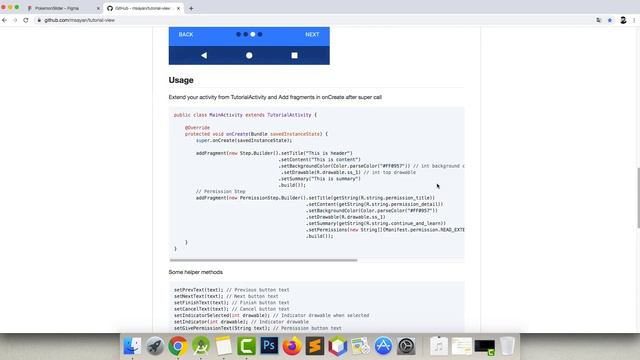
Task: Click the '// Permission Step' comment
Action: [x=220, y=191]
